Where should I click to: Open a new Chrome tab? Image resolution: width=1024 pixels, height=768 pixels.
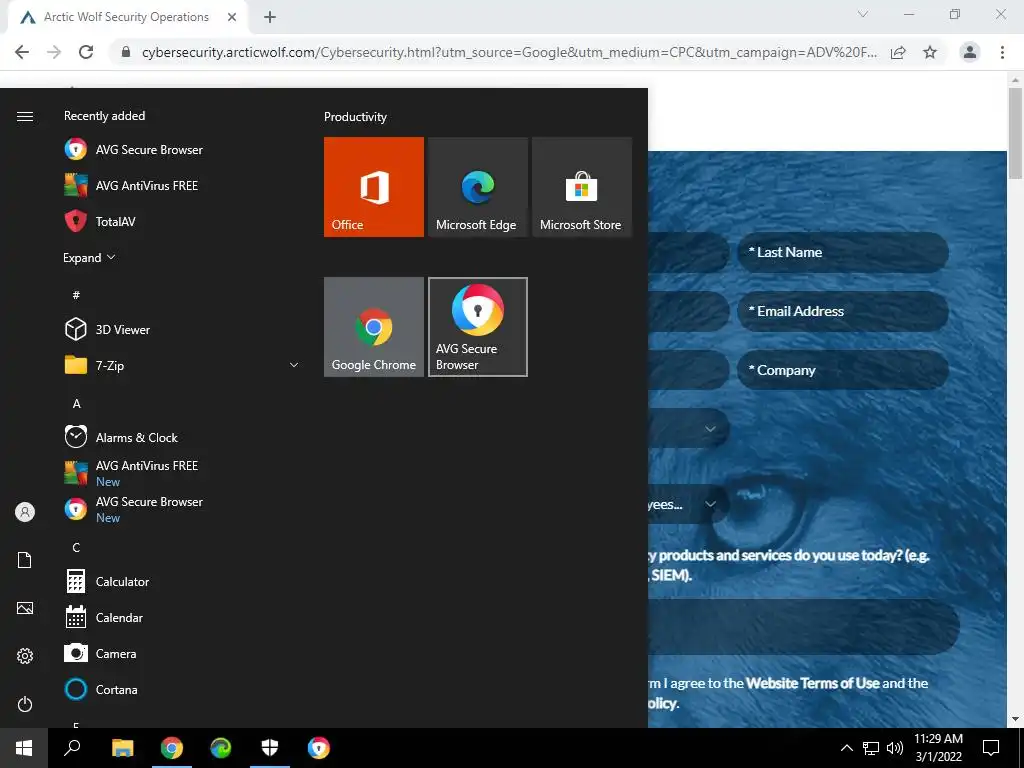pos(270,17)
